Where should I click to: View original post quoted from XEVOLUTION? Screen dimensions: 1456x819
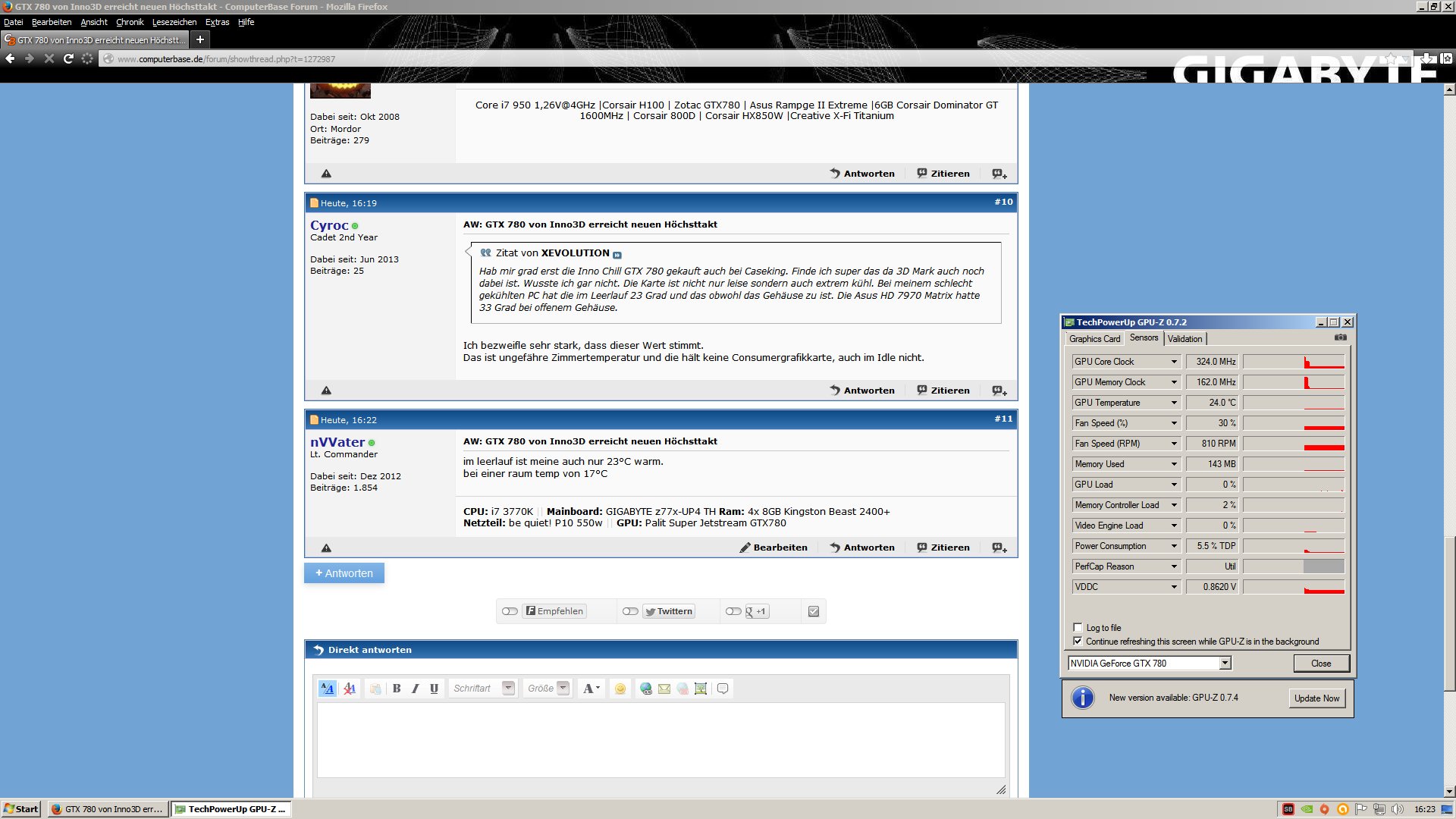coord(617,254)
